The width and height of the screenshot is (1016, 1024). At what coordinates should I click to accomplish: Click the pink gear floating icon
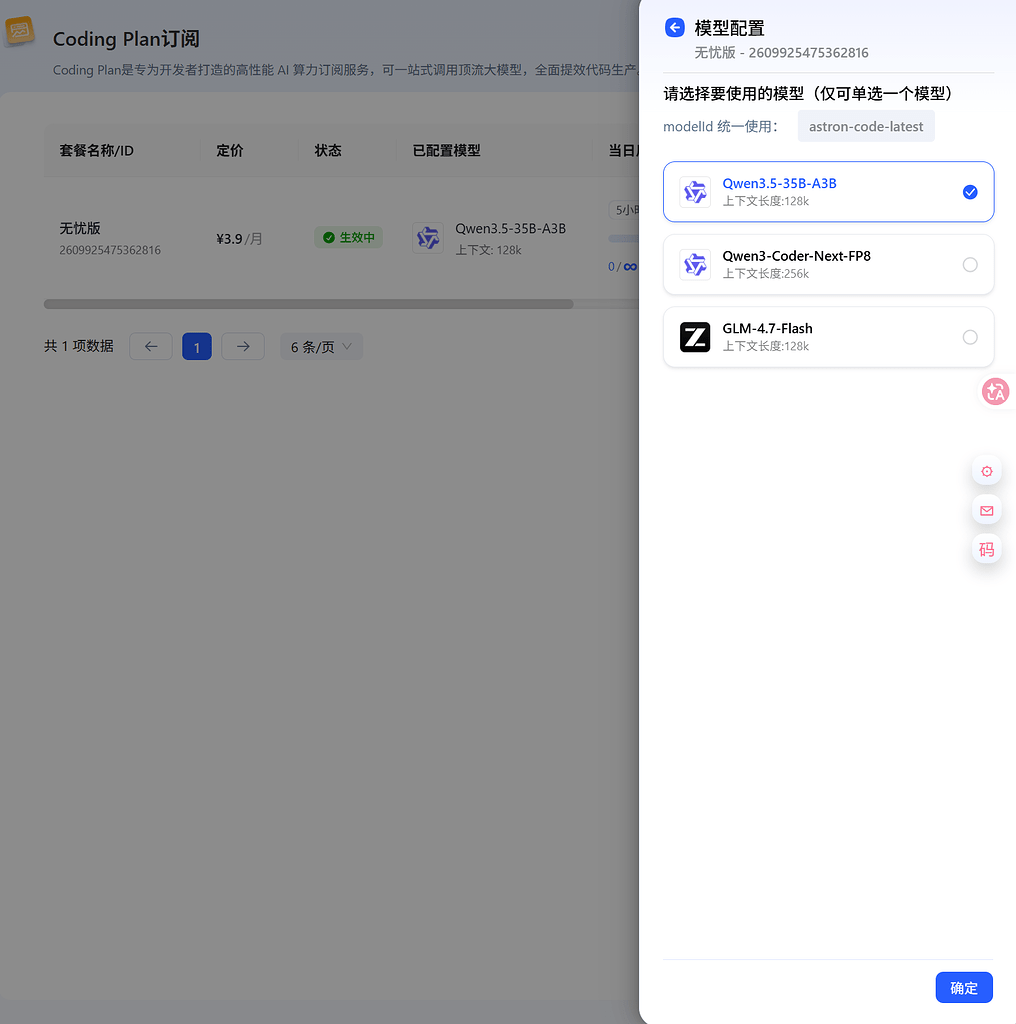tap(987, 471)
